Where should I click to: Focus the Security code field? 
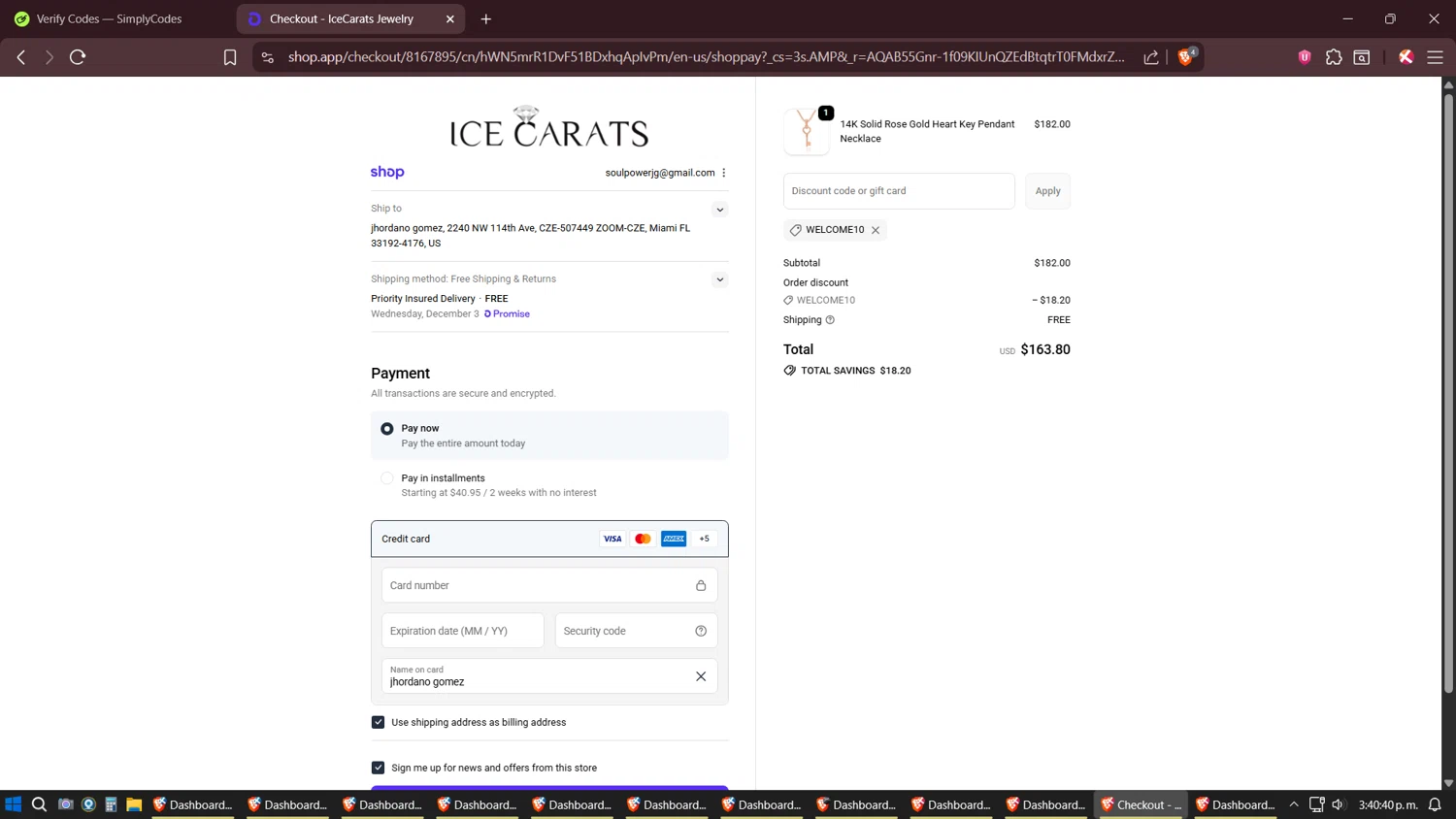click(x=636, y=631)
